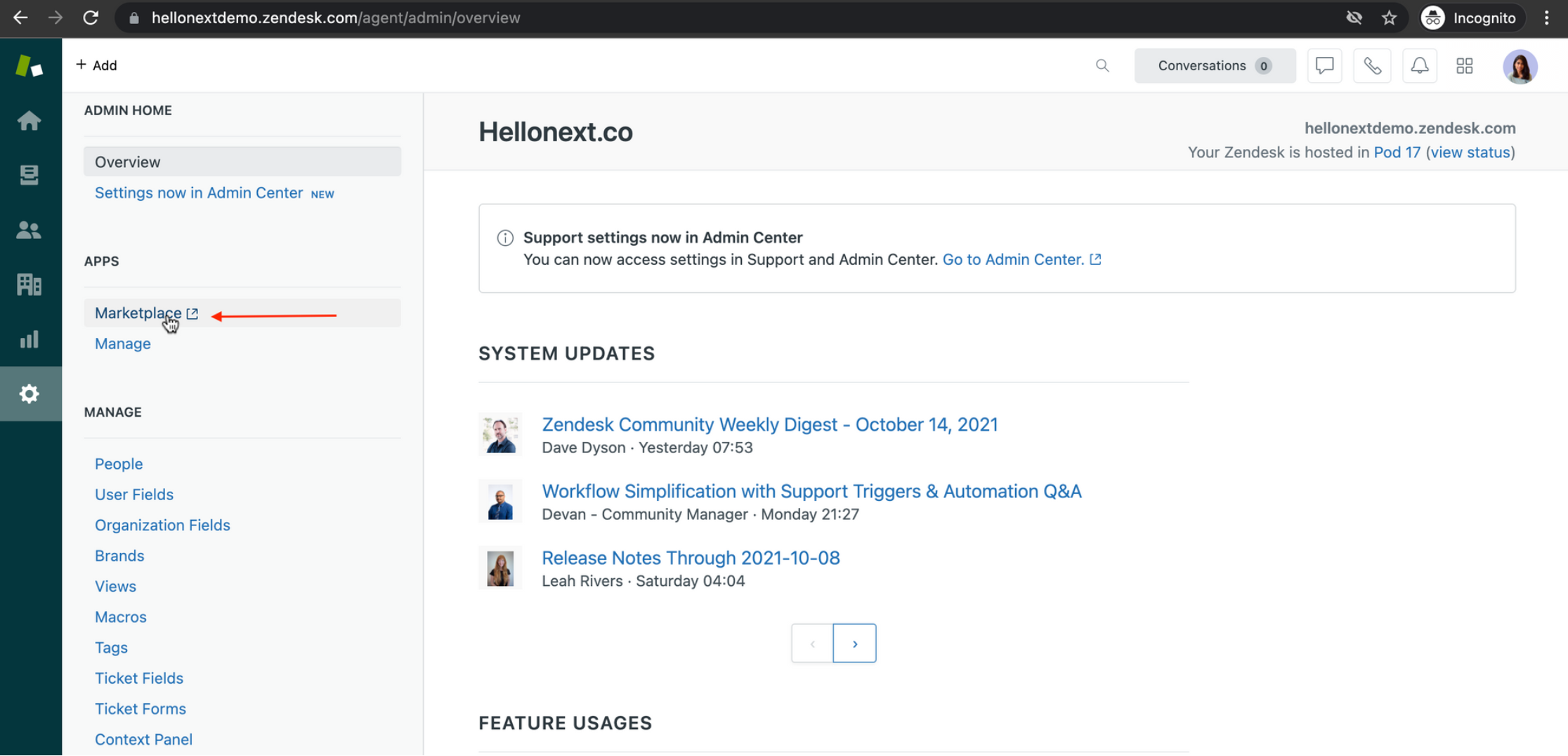Viewport: 1568px width, 756px height.
Task: Open the notifications bell icon
Action: click(x=1419, y=66)
